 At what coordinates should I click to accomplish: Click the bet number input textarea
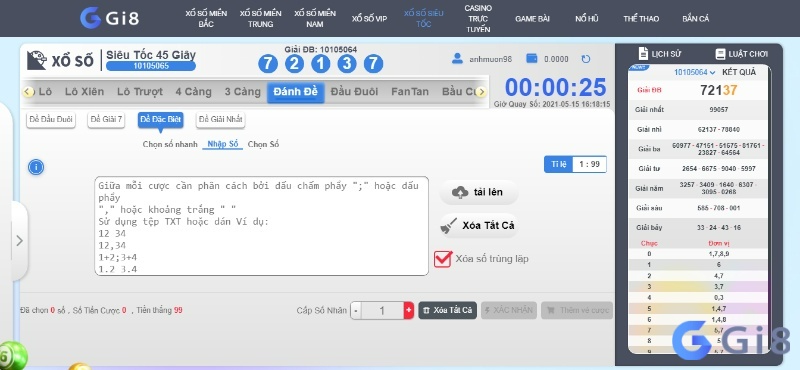click(261, 226)
